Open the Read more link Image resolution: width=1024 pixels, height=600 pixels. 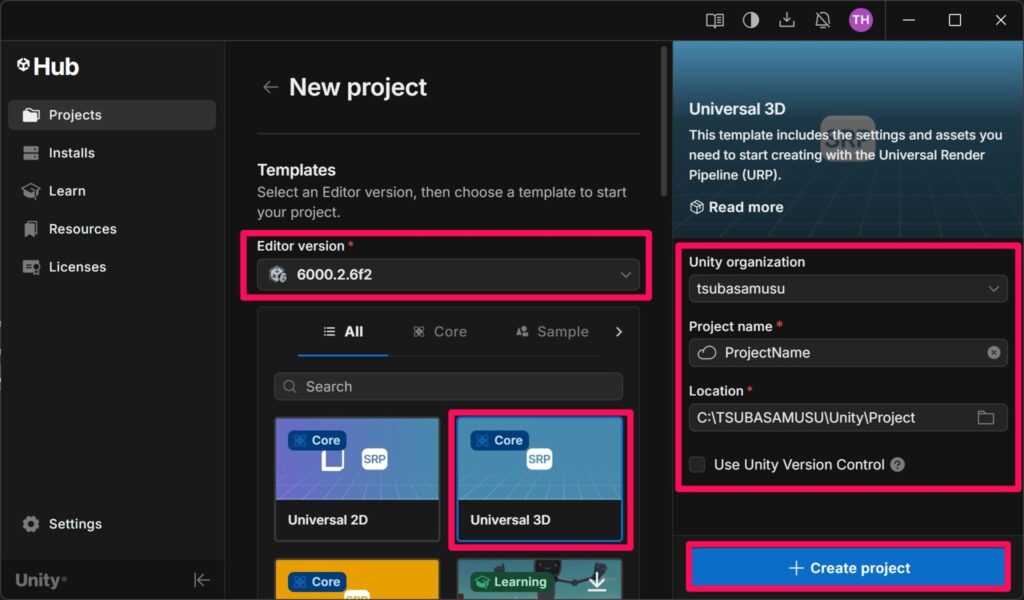click(736, 207)
